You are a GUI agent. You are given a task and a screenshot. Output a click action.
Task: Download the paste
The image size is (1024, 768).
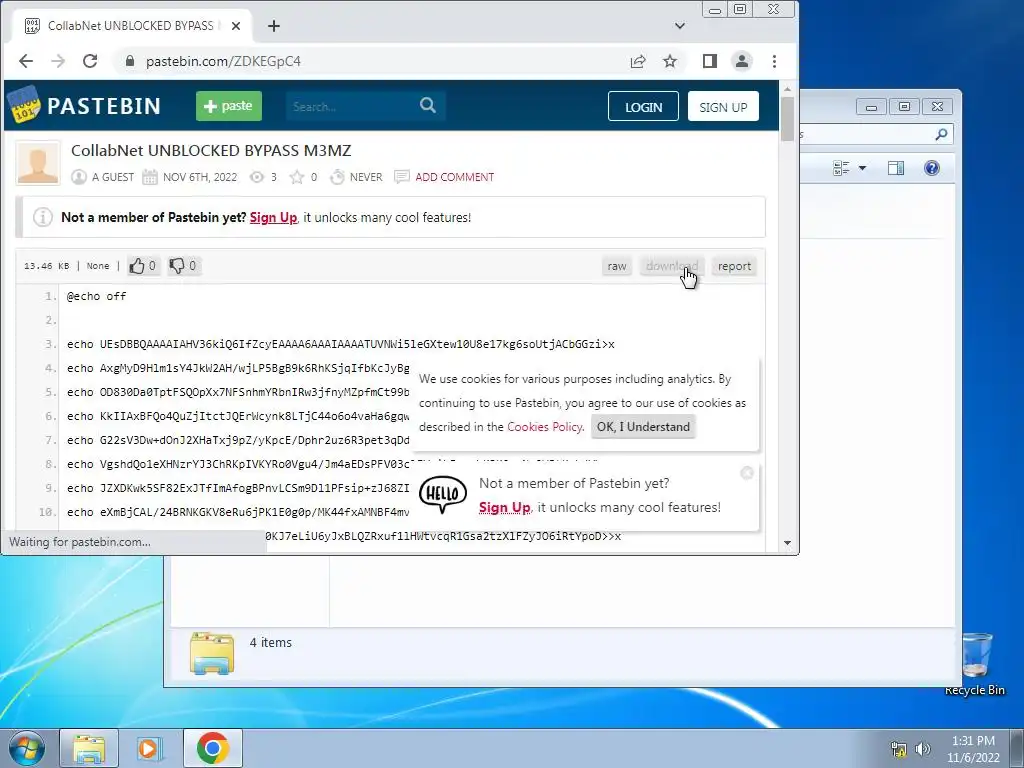tap(671, 266)
